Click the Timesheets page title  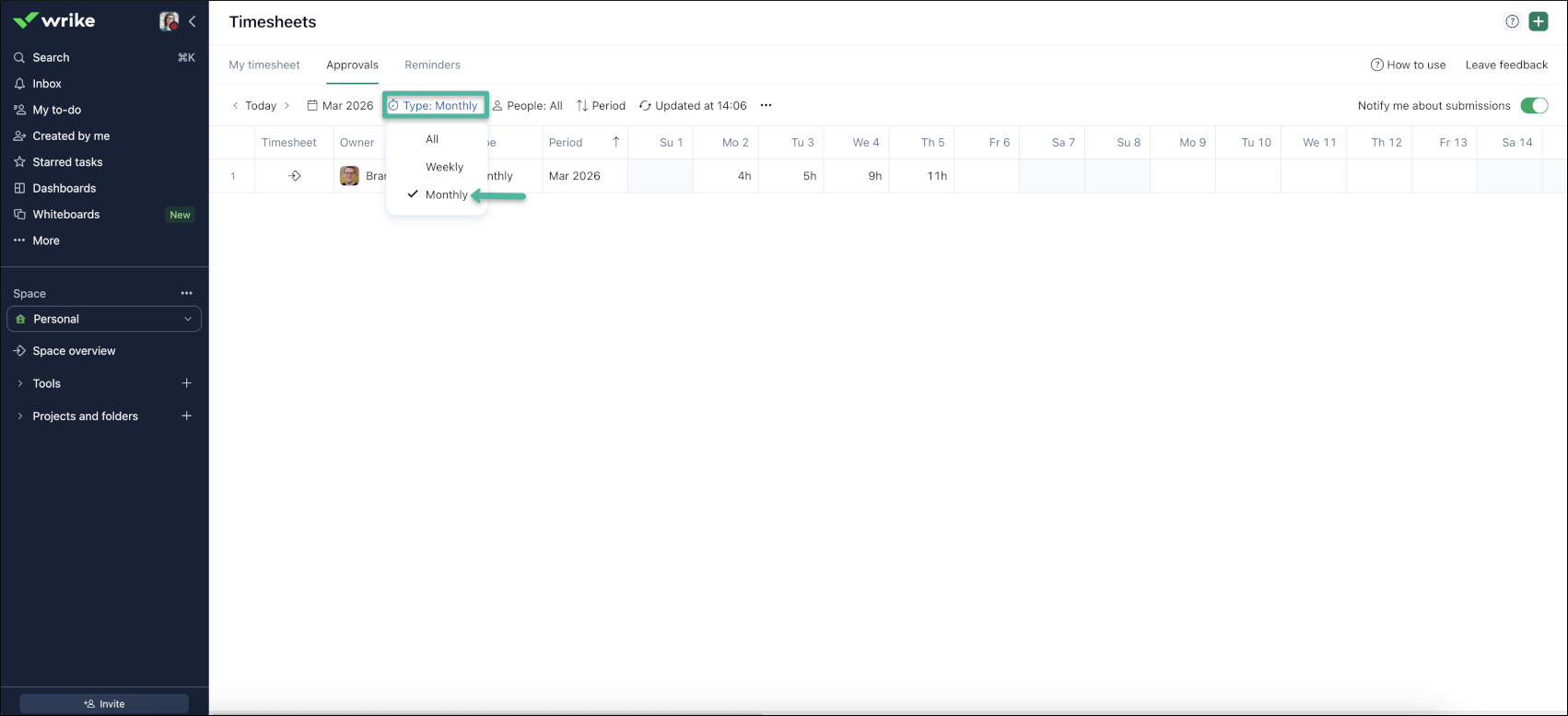point(273,22)
